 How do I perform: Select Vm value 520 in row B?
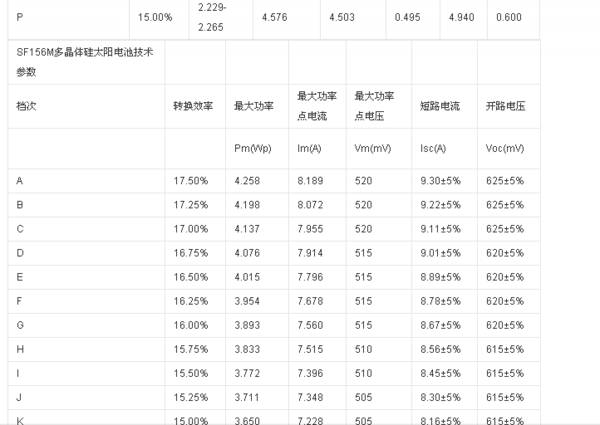coord(364,205)
